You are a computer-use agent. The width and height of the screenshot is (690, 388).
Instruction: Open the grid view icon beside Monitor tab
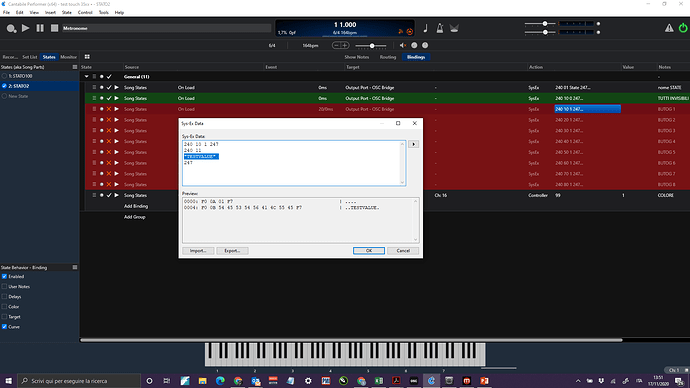click(87, 57)
